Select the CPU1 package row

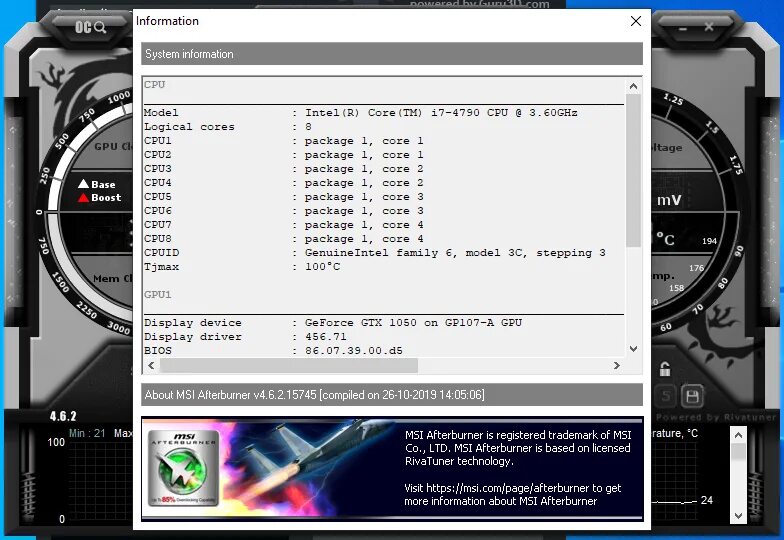click(x=284, y=141)
